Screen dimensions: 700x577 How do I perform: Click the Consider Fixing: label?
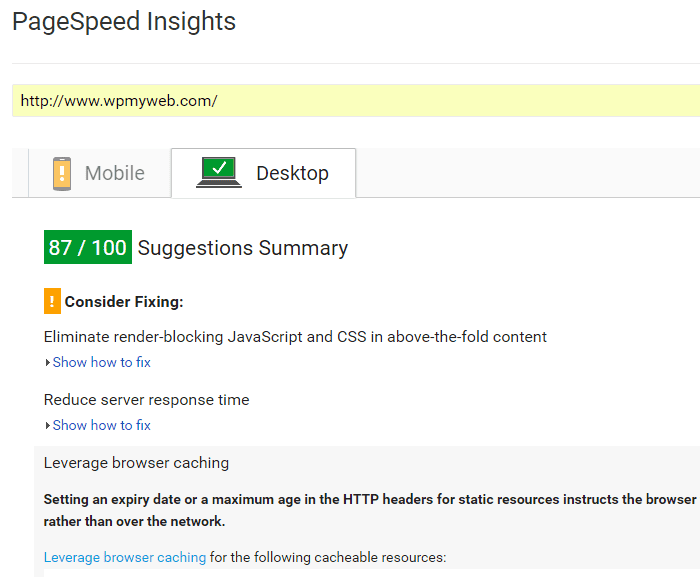124,302
